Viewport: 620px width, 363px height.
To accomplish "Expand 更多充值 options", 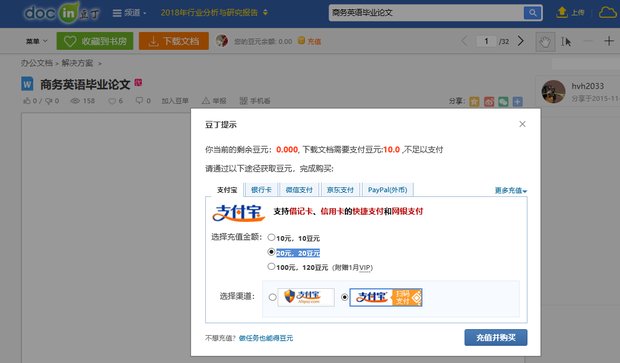I will (511, 191).
